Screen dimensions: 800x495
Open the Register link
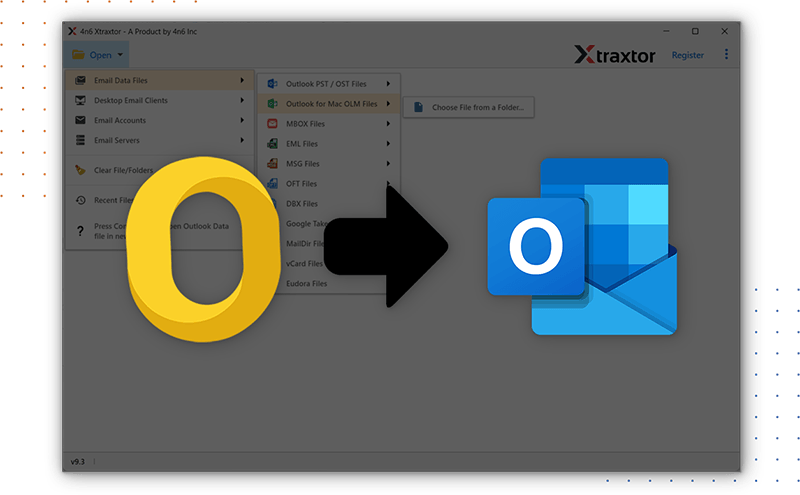[x=687, y=55]
